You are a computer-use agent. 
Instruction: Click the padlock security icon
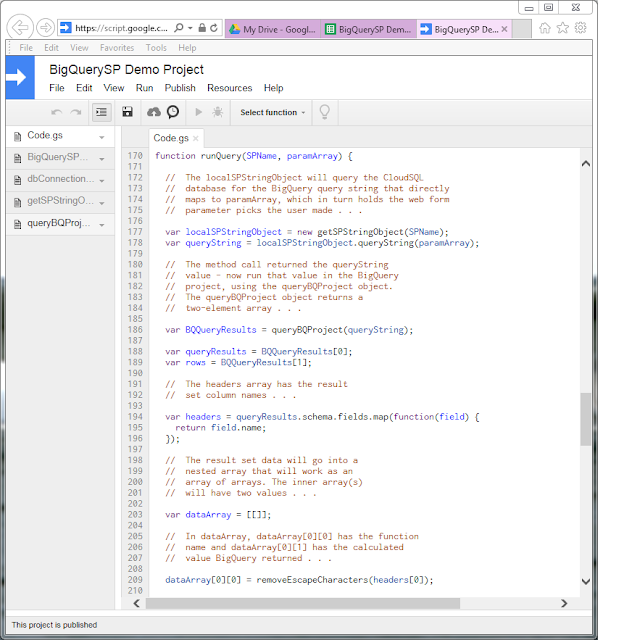pos(202,28)
